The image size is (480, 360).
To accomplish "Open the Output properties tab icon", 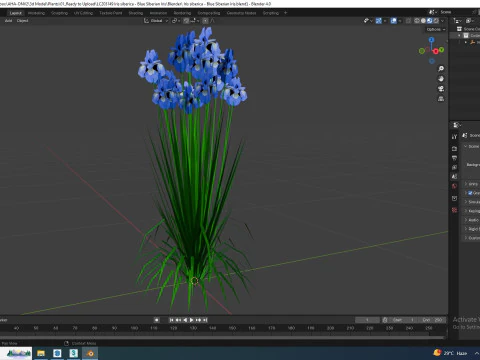I will 454,158.
